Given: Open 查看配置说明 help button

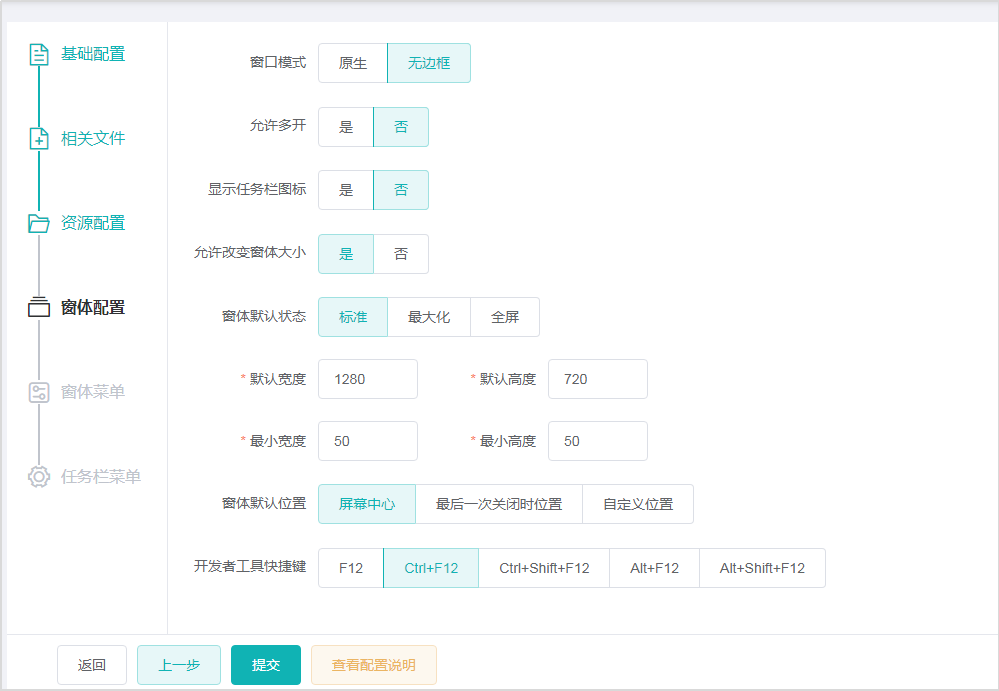Looking at the screenshot, I should point(374,665).
